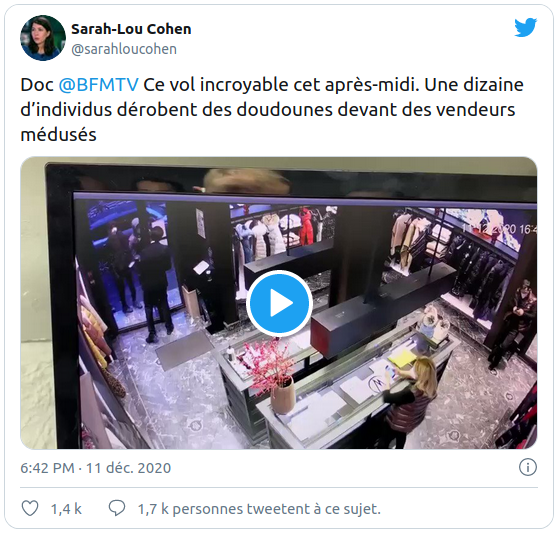This screenshot has width=560, height=534.
Task: Open the 6:42 PM · 11 déc. 2020 timestamp
Action: [x=96, y=468]
